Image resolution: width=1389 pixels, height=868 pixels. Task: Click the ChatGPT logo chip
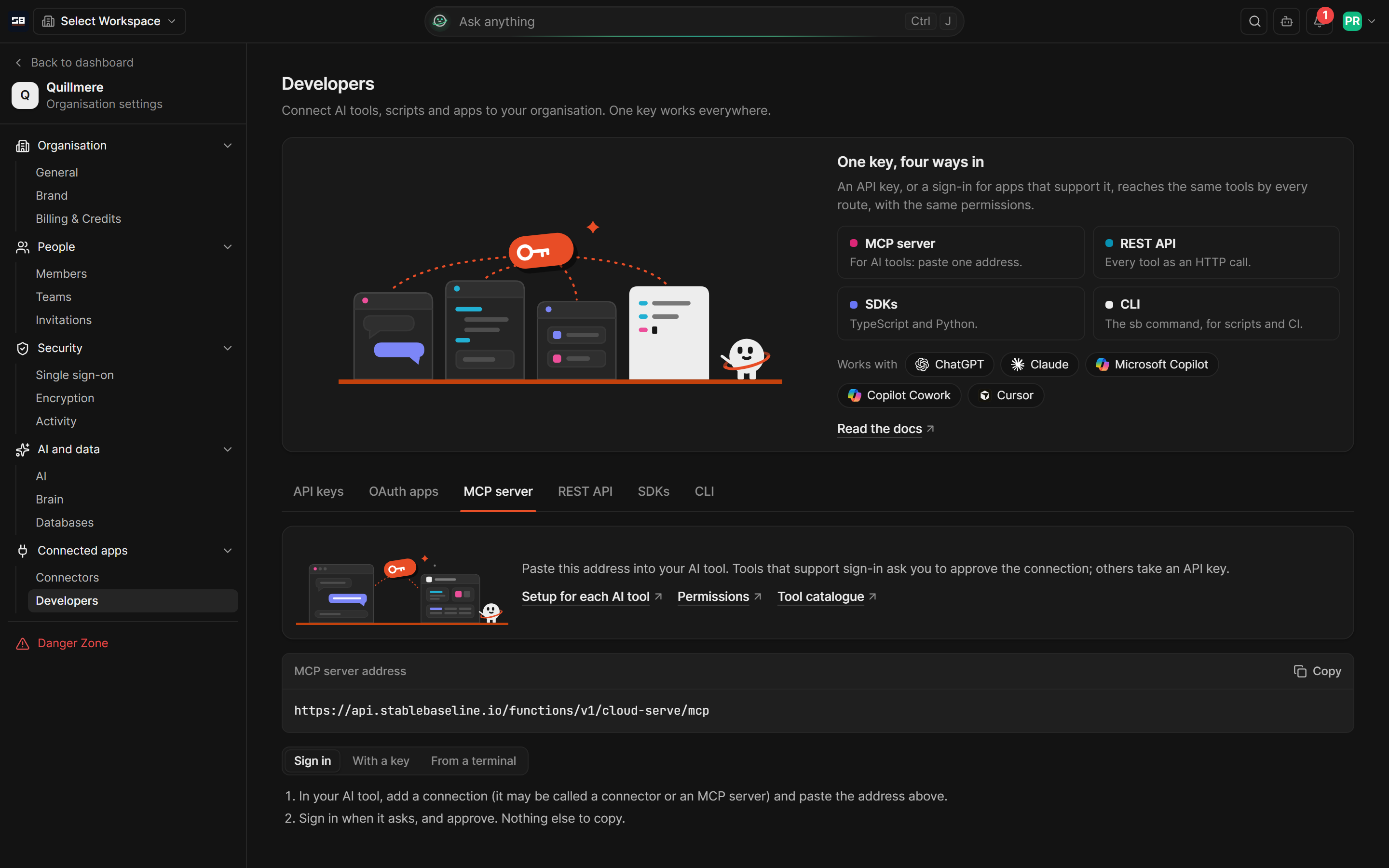[949, 365]
